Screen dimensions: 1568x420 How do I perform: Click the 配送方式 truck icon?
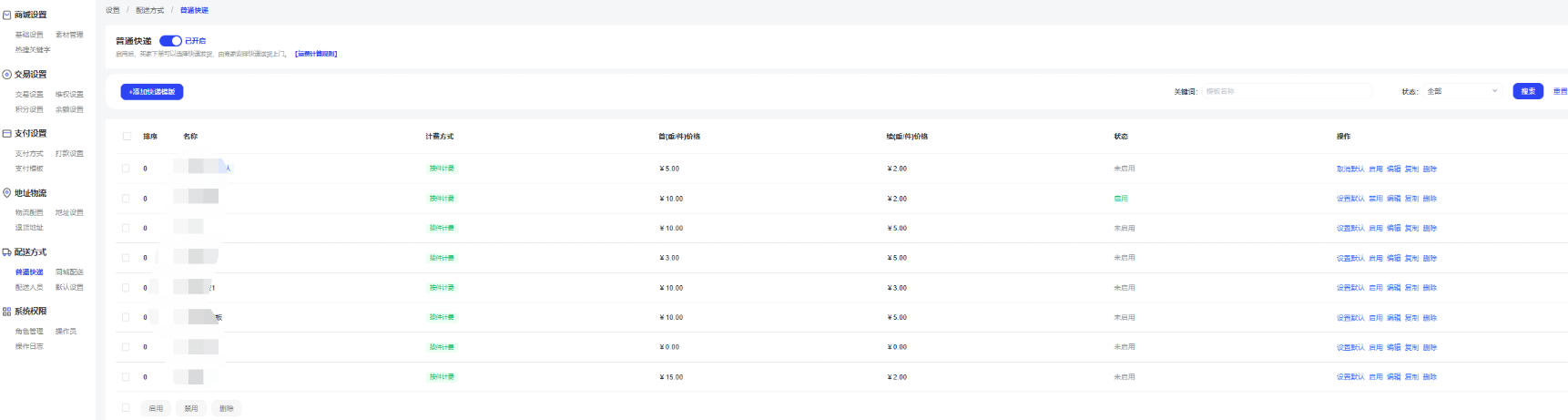coord(7,252)
